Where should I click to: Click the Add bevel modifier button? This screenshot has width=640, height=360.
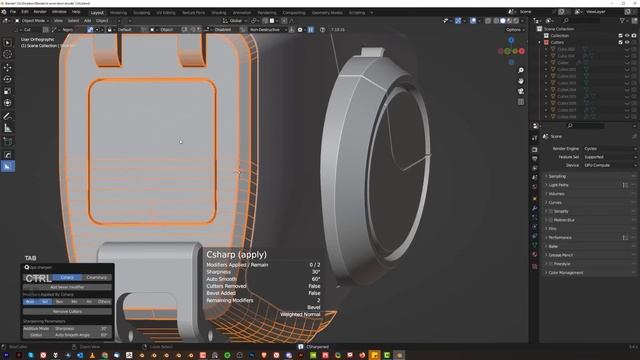67,287
